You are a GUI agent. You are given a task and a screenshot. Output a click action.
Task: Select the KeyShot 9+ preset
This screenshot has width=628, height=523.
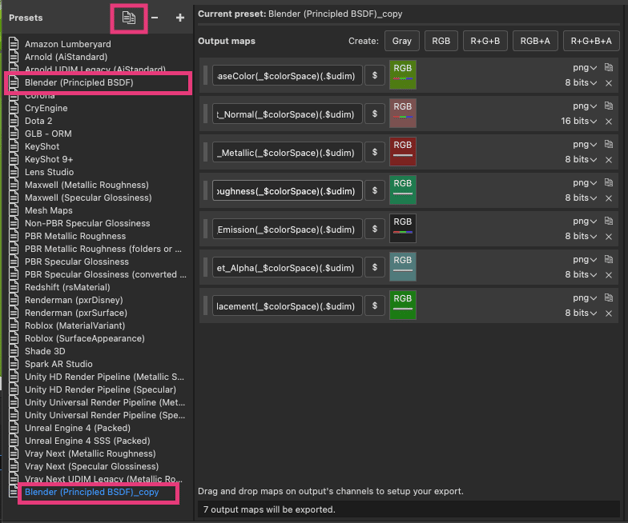click(x=49, y=159)
